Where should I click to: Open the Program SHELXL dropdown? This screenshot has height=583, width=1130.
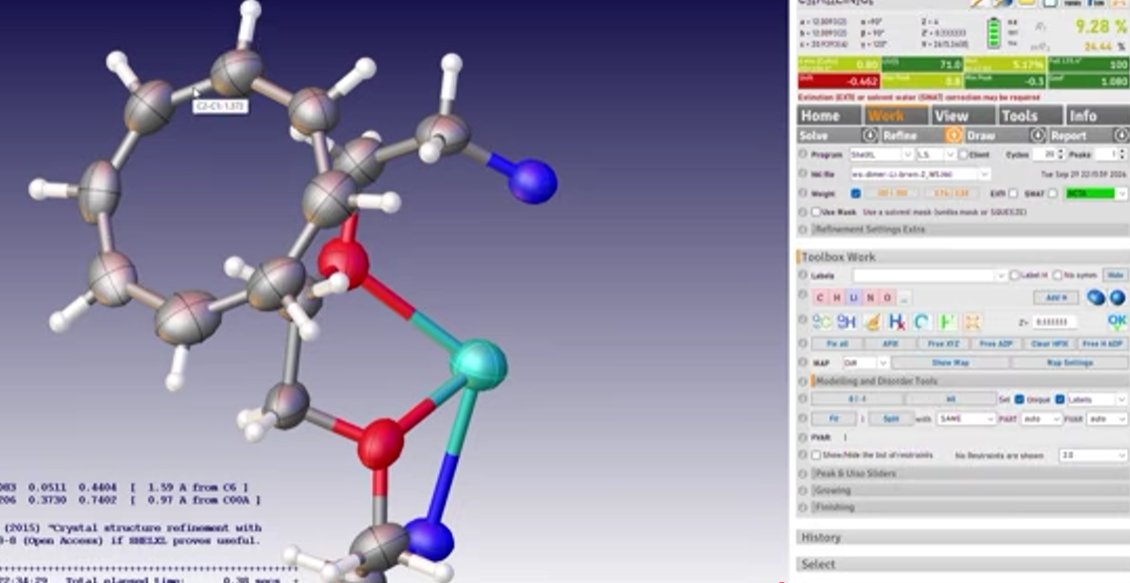pyautogui.click(x=881, y=155)
